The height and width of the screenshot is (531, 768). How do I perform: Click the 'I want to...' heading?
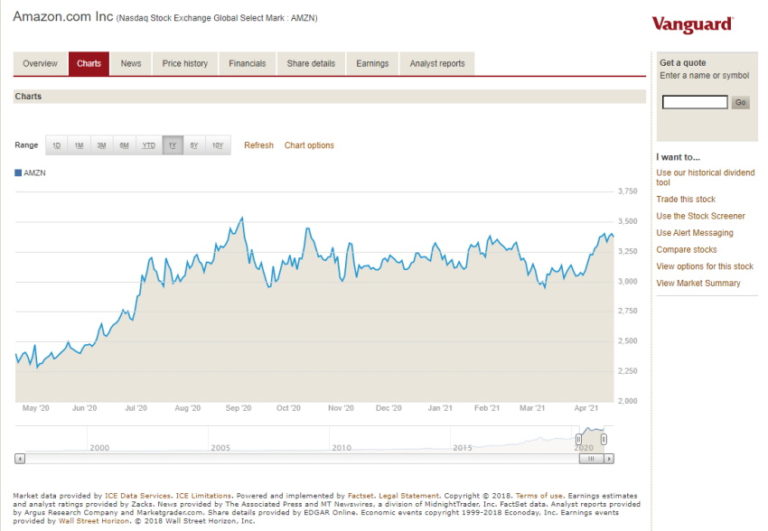pyautogui.click(x=678, y=157)
